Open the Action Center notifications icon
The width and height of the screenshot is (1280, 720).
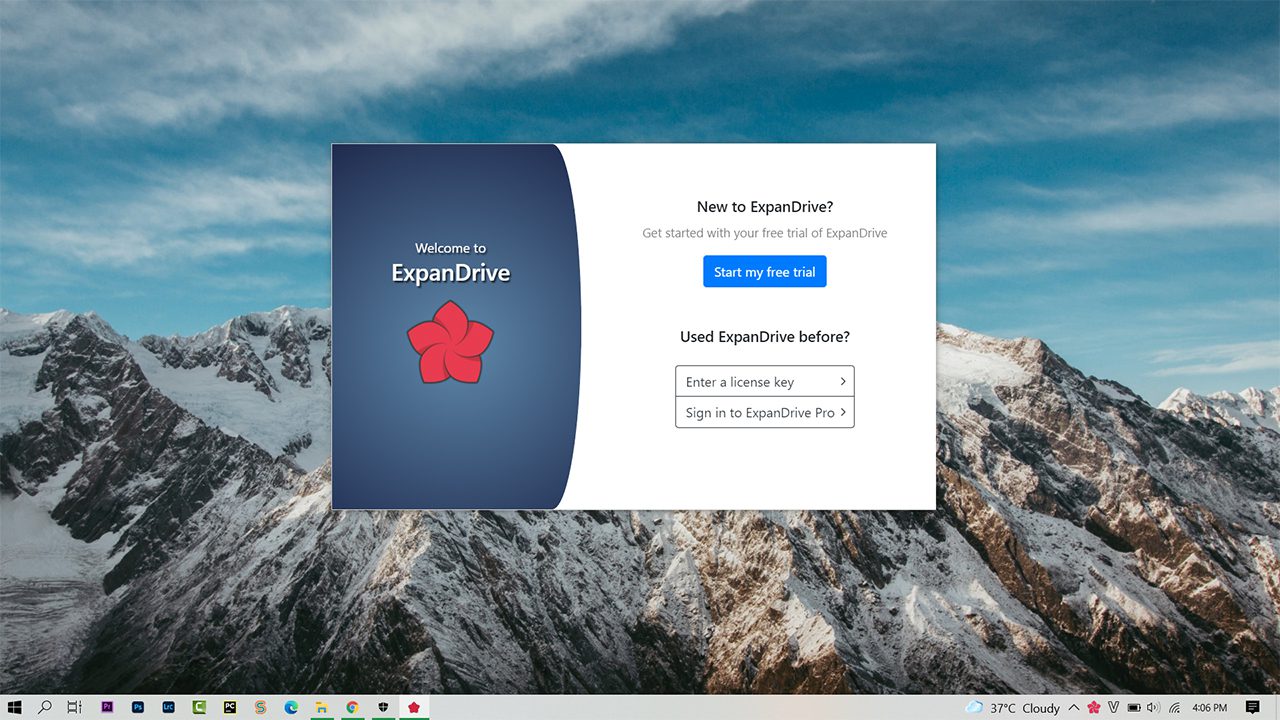pyautogui.click(x=1252, y=707)
